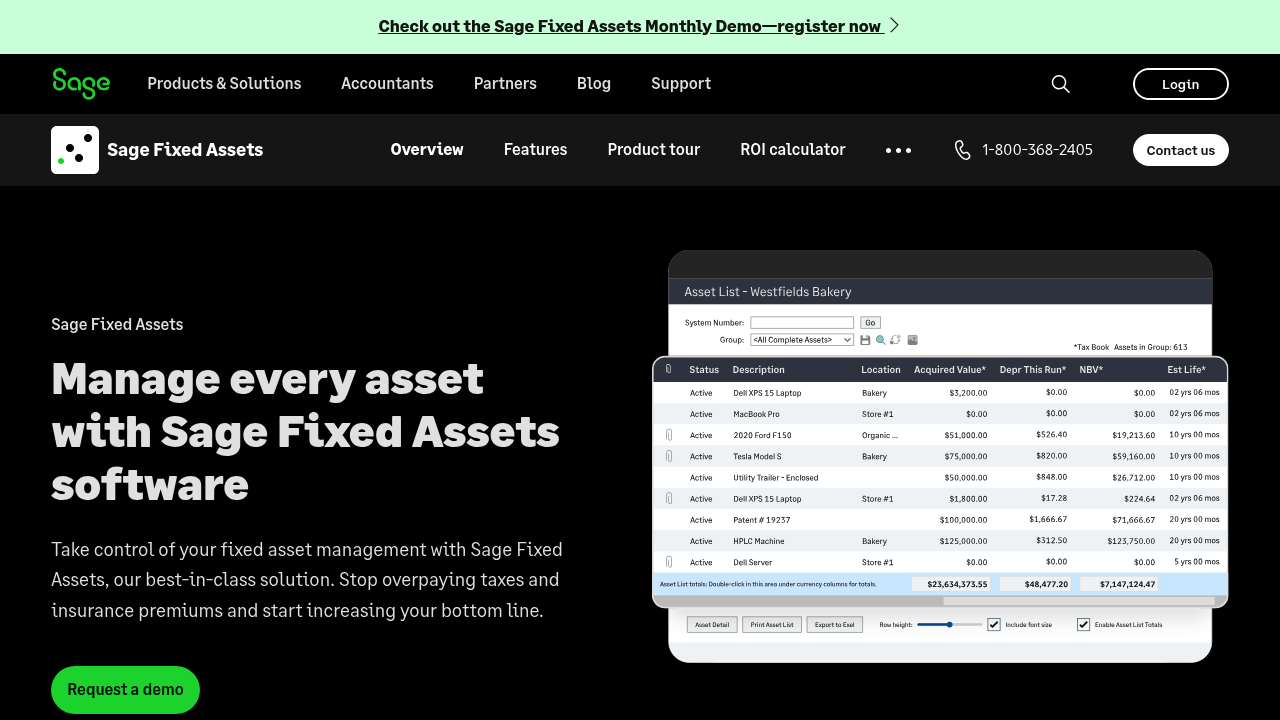Click the System Number input field
This screenshot has height=720, width=1280.
click(801, 322)
